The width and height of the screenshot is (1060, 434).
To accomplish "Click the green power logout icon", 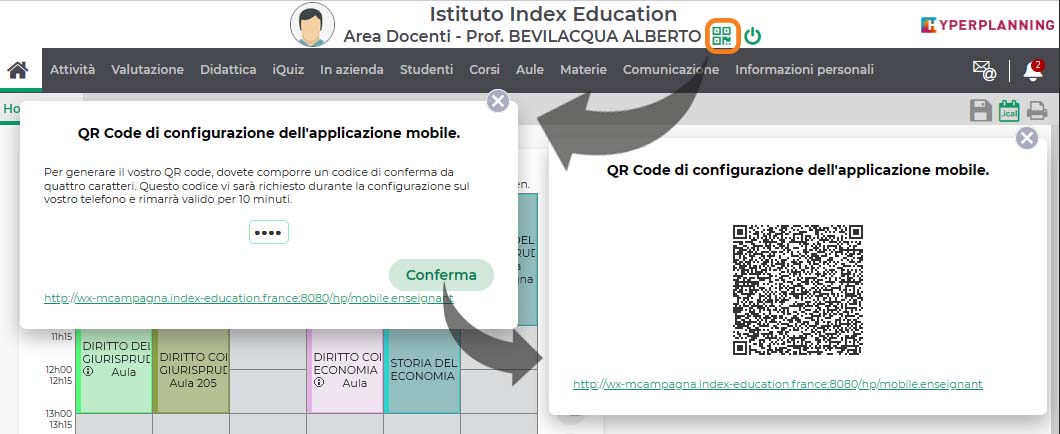I will click(752, 37).
